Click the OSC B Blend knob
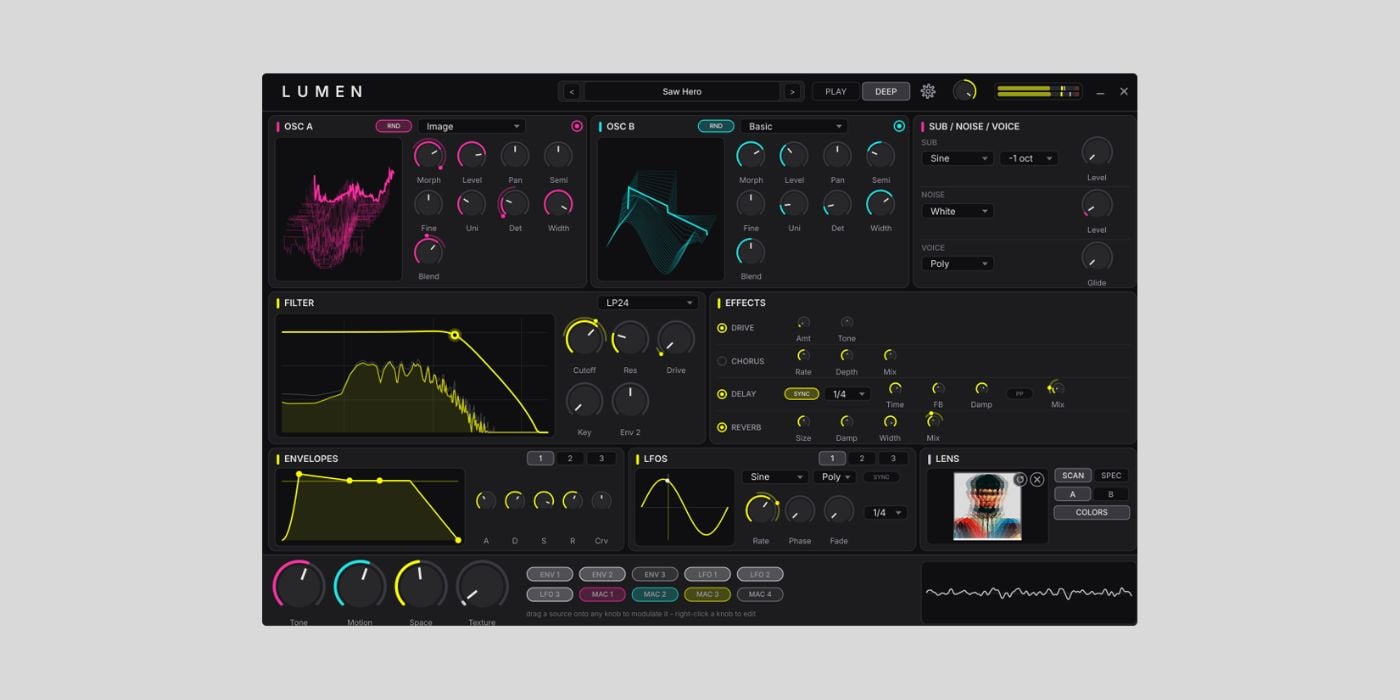Screen dimensions: 1400x700 point(751,250)
